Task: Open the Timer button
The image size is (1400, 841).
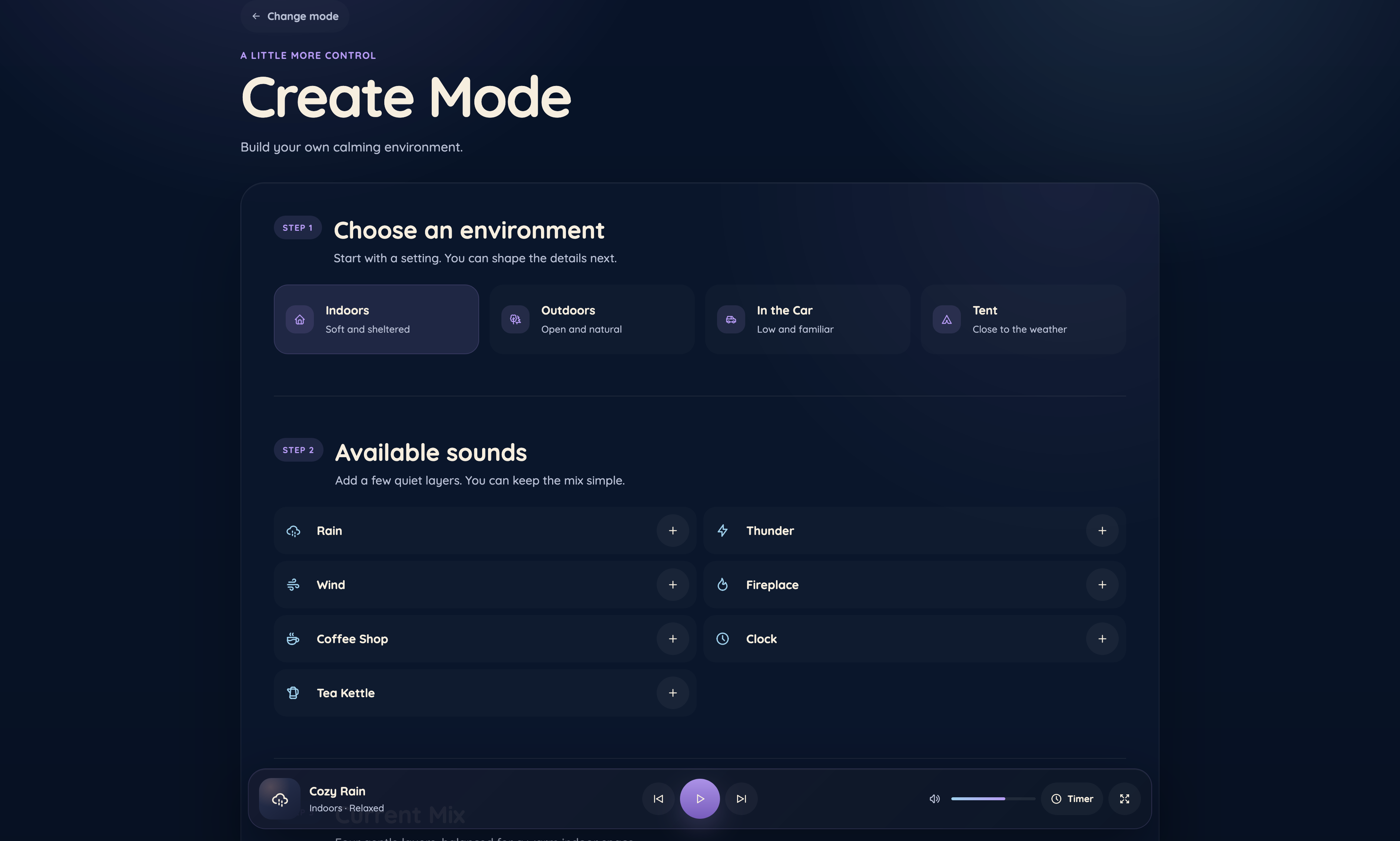Action: click(1071, 798)
